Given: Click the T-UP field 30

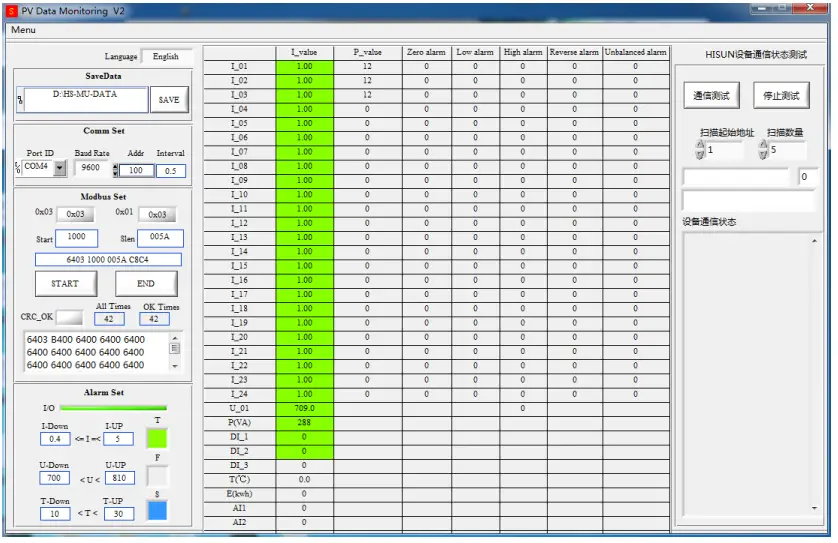Looking at the screenshot, I should pos(118,514).
